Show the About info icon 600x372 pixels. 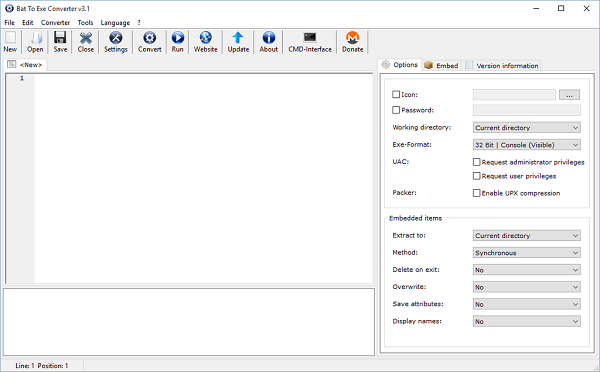269,42
